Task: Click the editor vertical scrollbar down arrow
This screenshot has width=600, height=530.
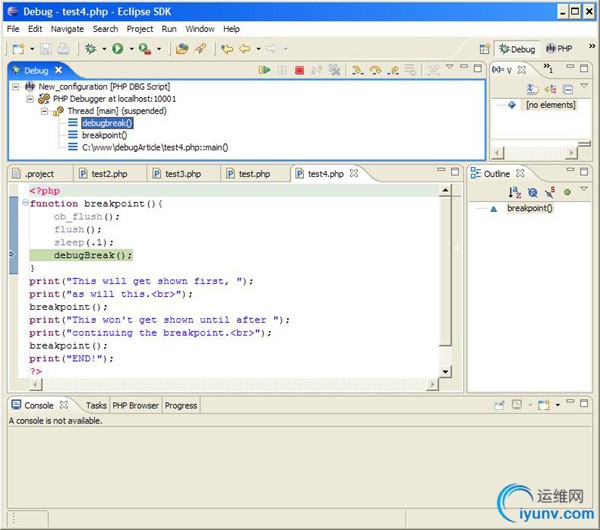Action: point(445,371)
